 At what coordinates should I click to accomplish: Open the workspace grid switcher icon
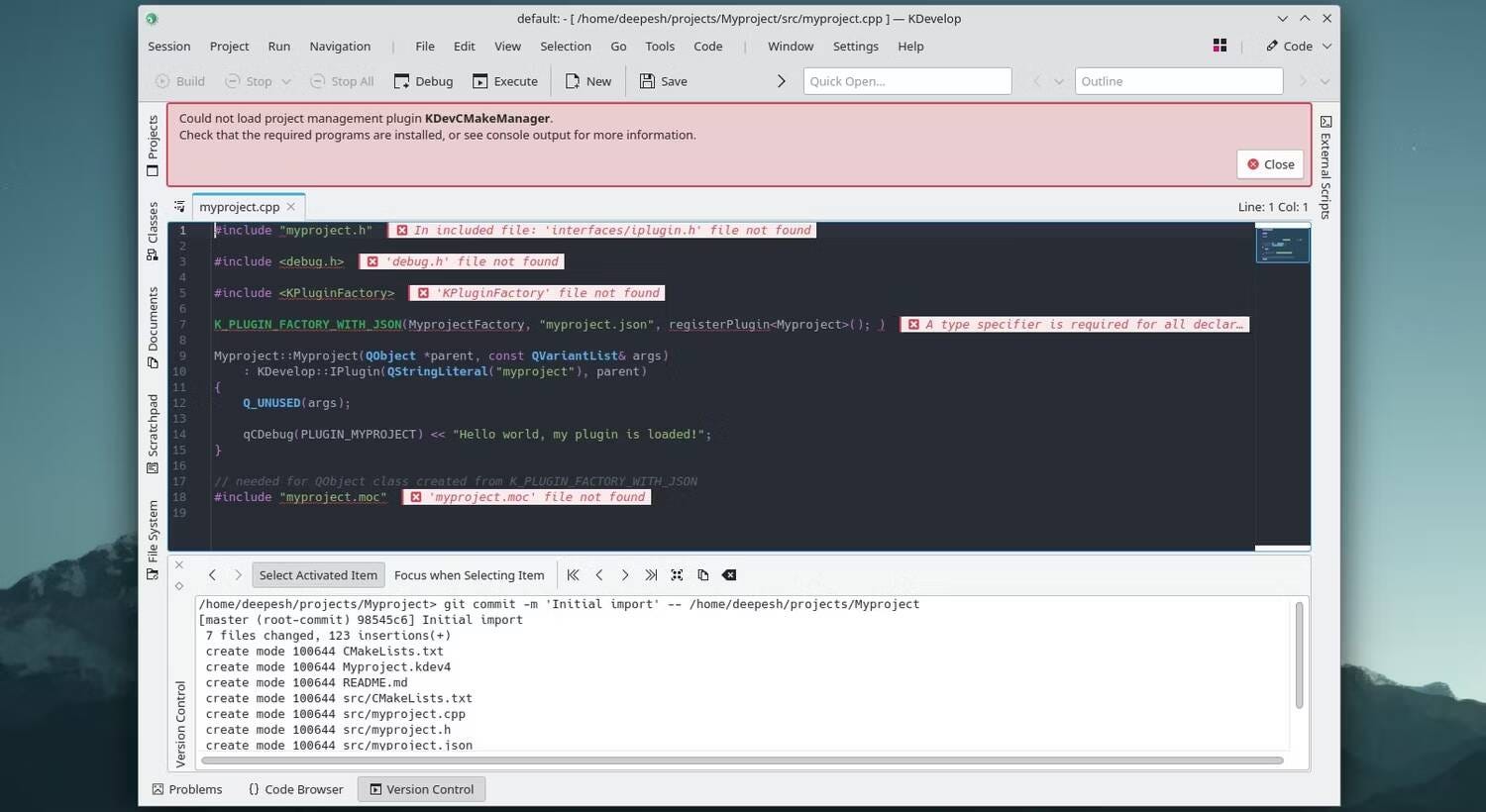[1220, 45]
